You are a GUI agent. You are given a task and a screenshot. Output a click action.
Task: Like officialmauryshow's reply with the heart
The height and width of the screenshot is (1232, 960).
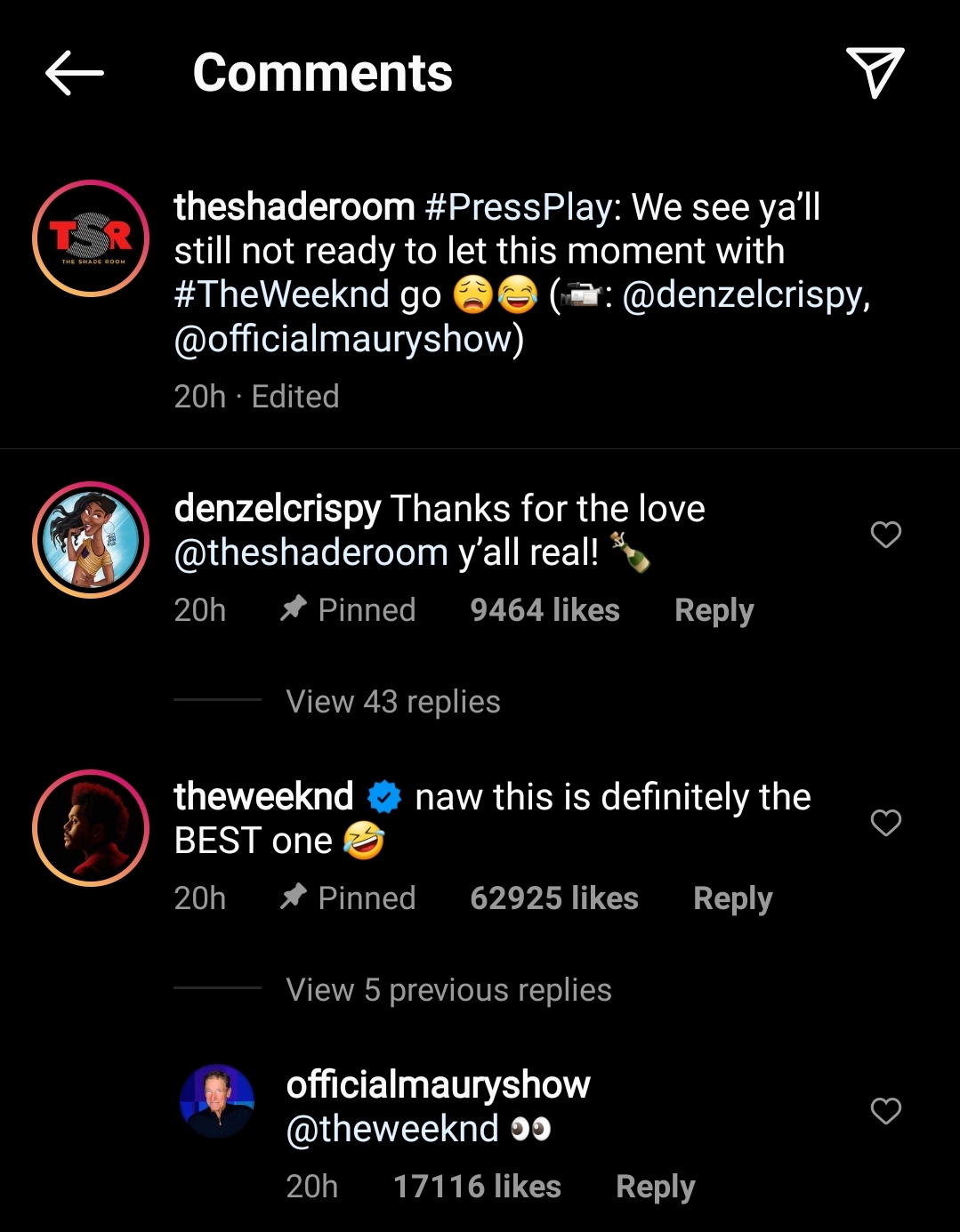(885, 1111)
